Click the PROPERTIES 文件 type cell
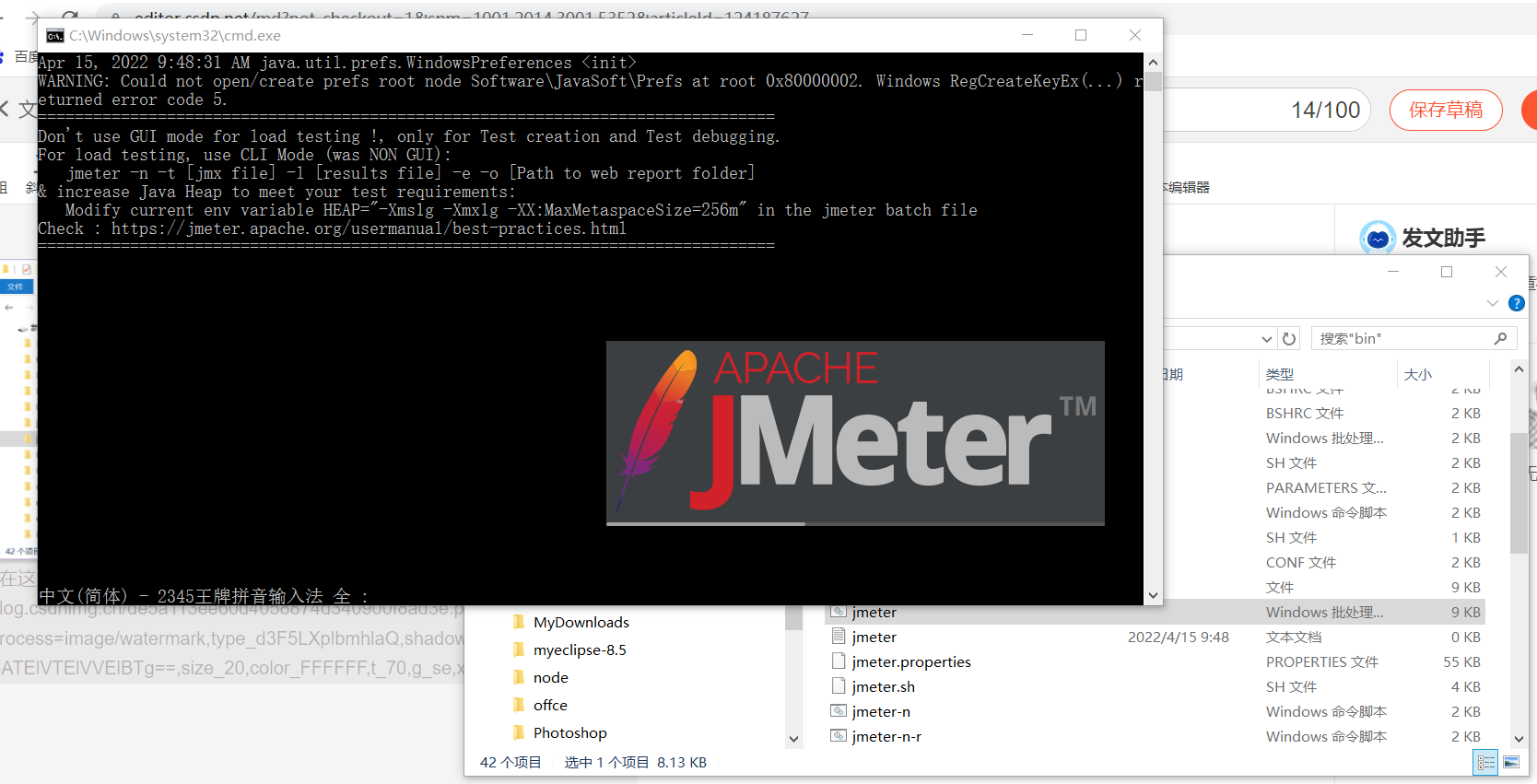The width and height of the screenshot is (1537, 784). tap(1321, 661)
